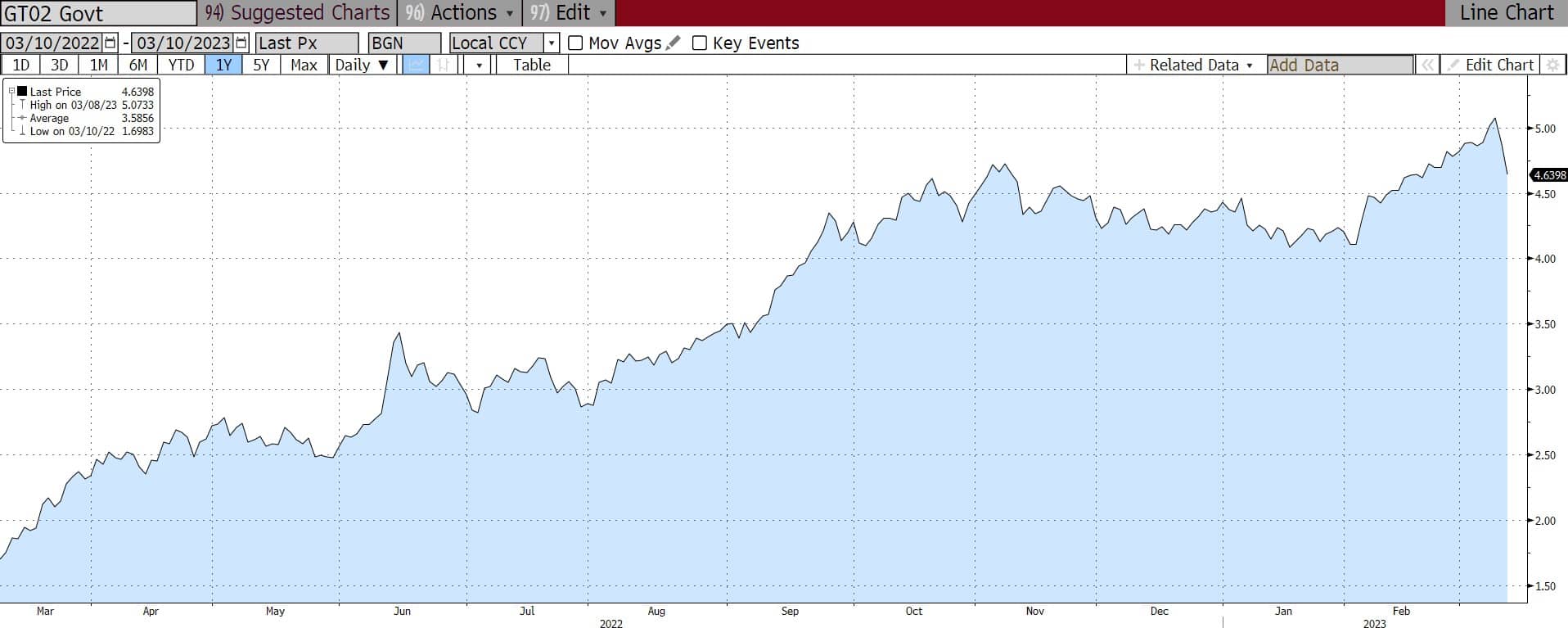Click the black Last Price legend swatch
1568x628 pixels.
coord(23,92)
